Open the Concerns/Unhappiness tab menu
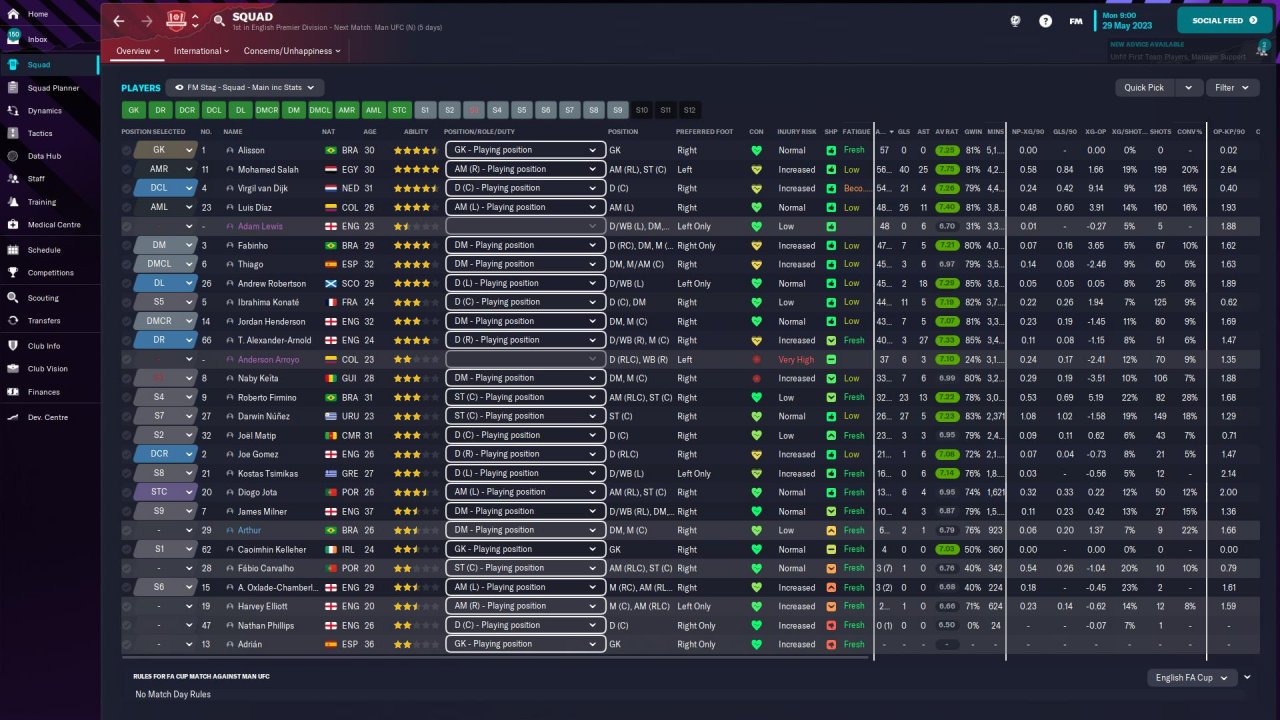1280x720 pixels. point(292,51)
